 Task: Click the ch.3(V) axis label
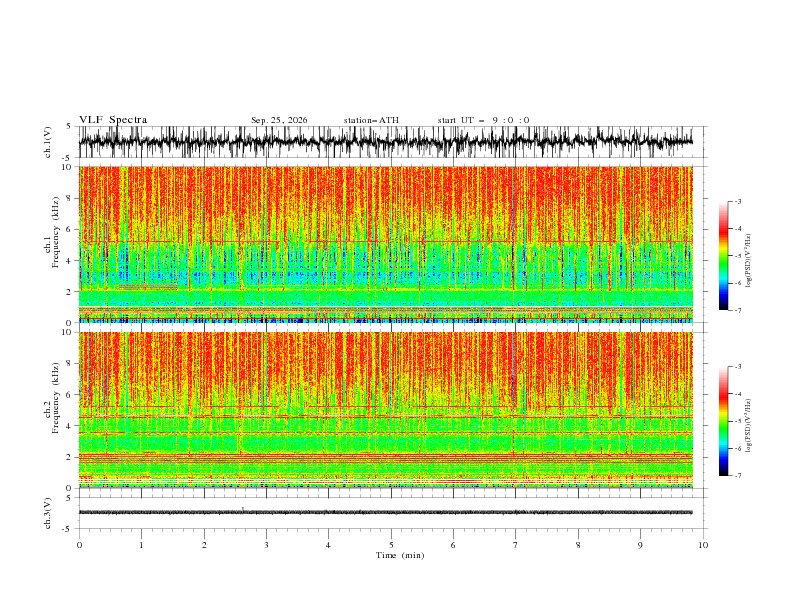pyautogui.click(x=48, y=513)
